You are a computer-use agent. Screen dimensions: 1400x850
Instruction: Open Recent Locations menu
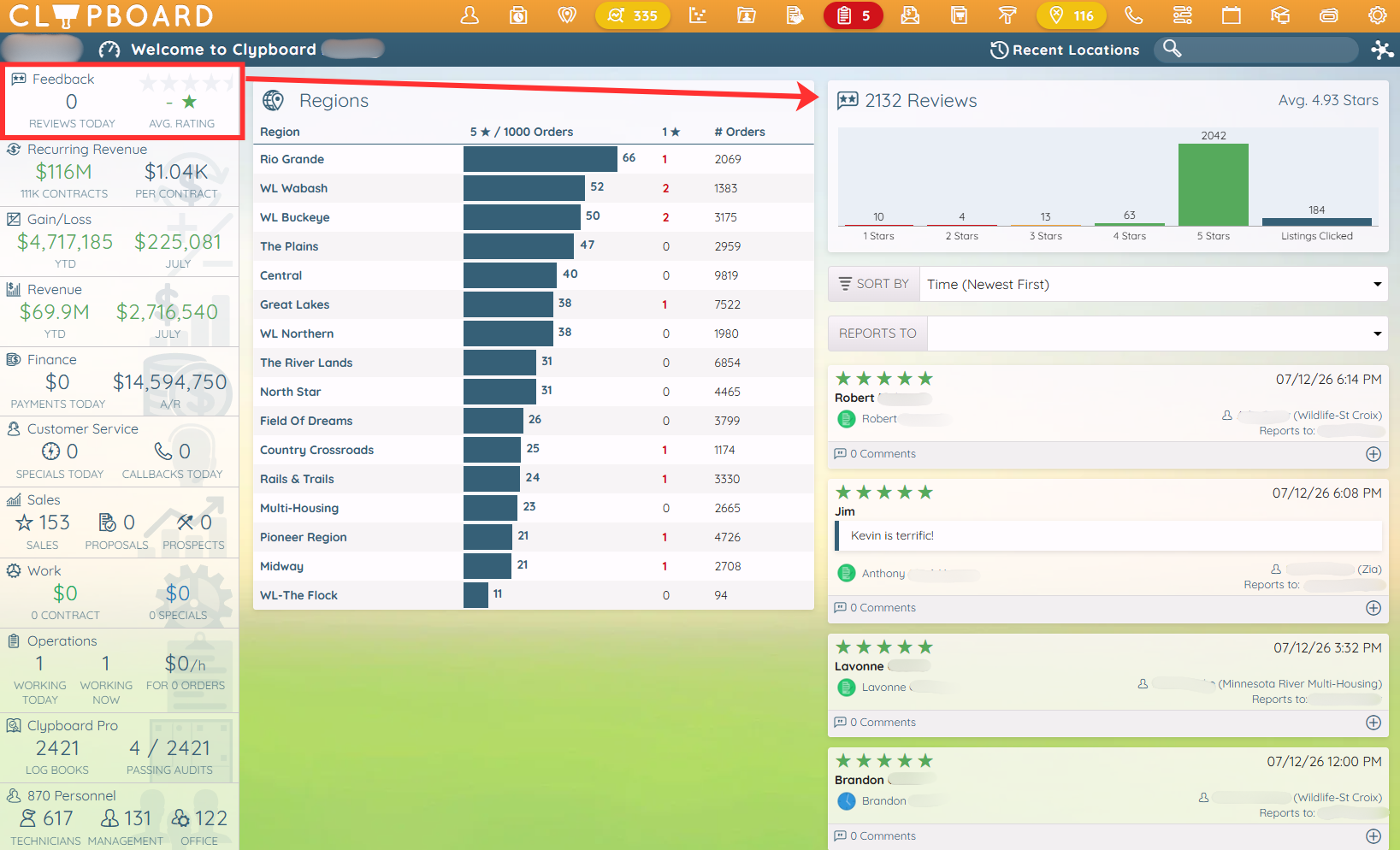click(x=1065, y=50)
